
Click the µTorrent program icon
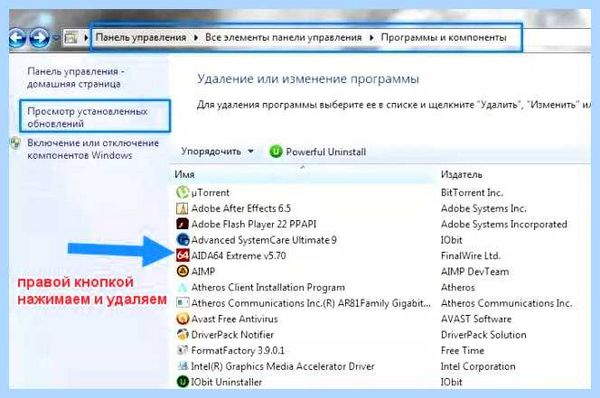183,192
